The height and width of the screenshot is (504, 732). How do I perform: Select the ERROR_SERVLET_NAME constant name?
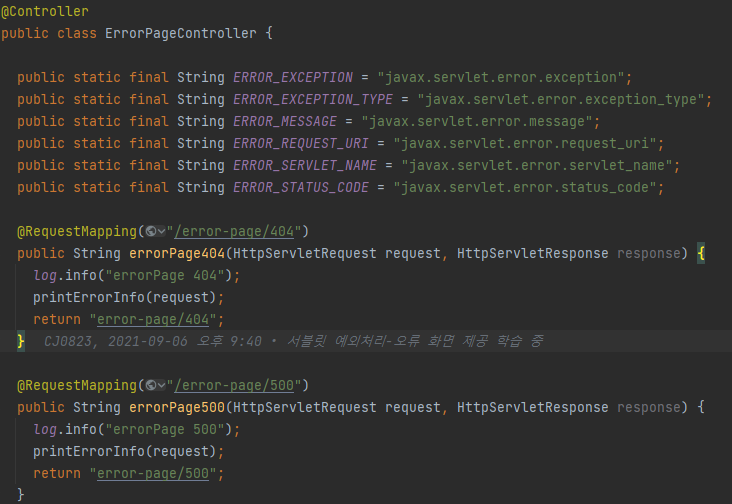pos(305,165)
